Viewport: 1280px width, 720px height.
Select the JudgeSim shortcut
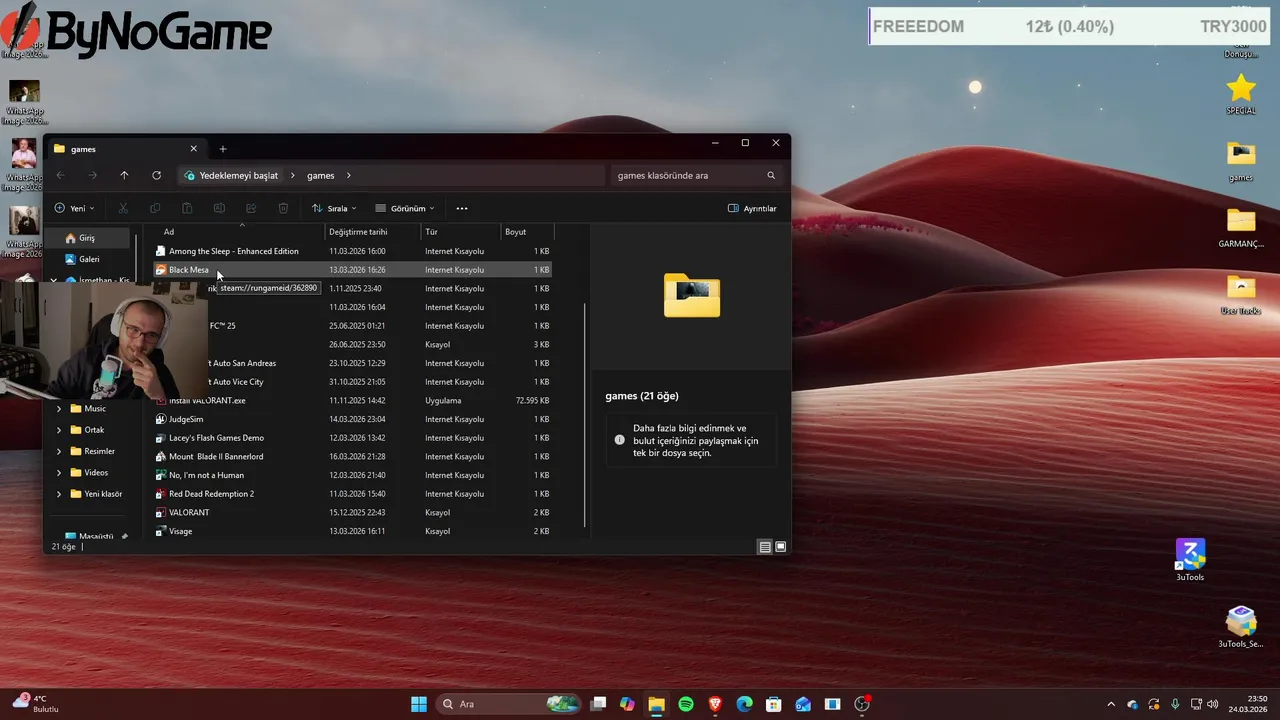tap(352, 419)
